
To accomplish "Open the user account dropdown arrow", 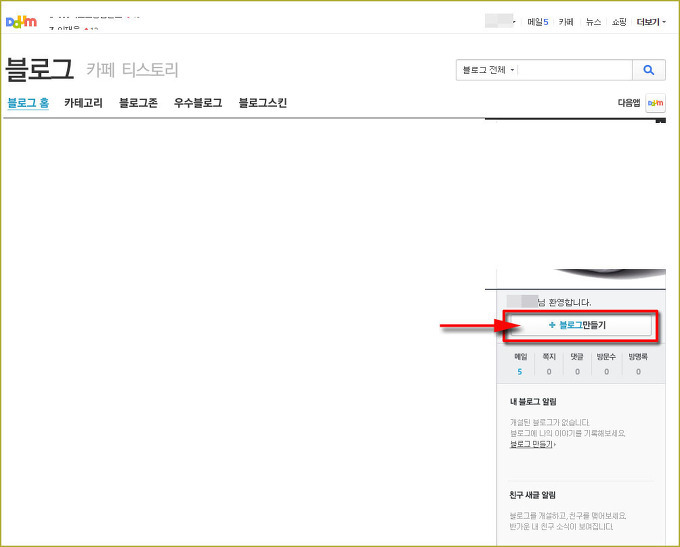I will [x=513, y=22].
